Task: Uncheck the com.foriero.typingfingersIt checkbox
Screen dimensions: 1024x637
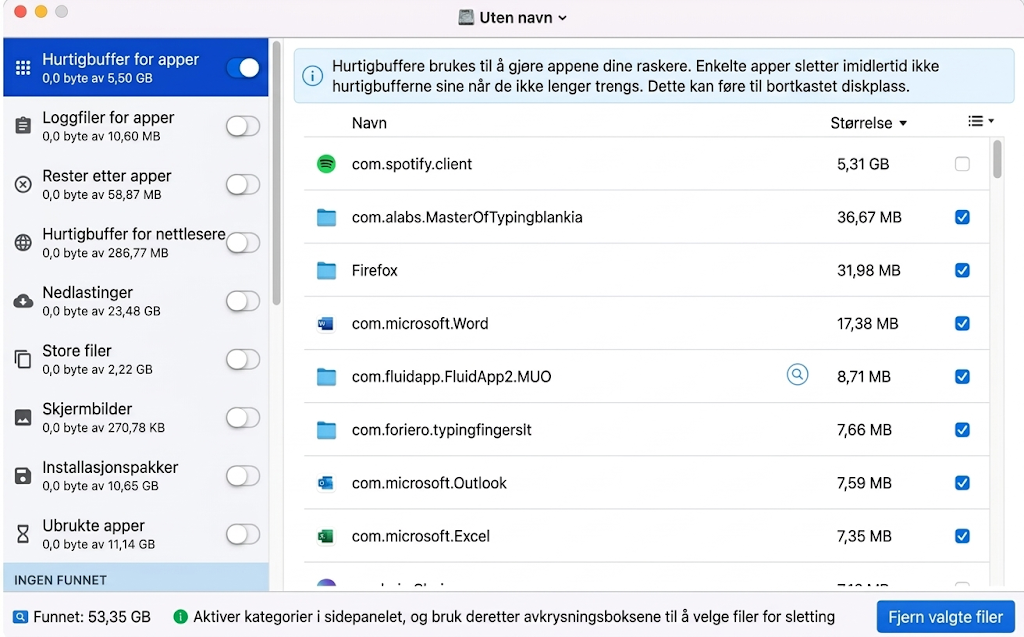Action: [x=962, y=430]
